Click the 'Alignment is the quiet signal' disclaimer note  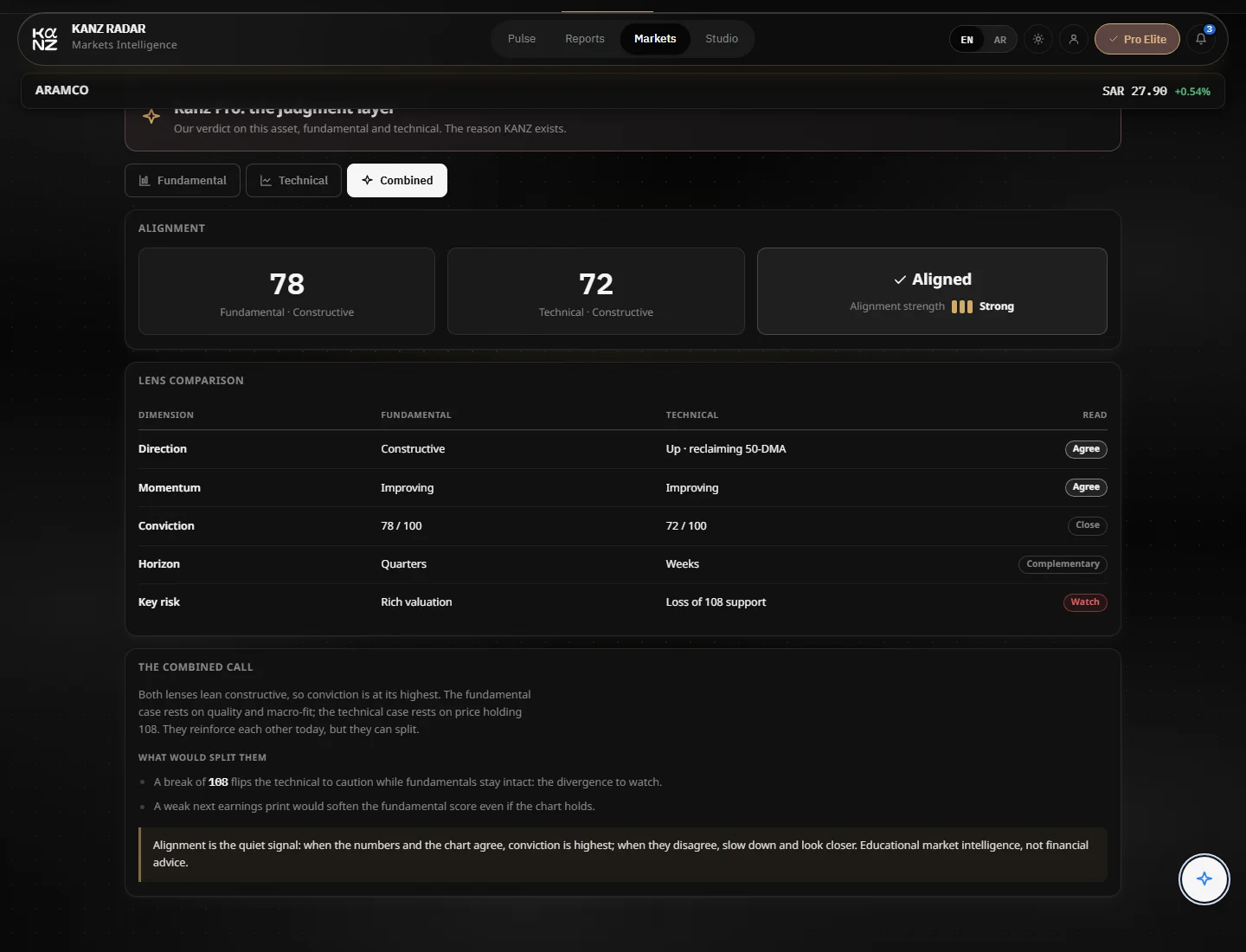point(623,854)
